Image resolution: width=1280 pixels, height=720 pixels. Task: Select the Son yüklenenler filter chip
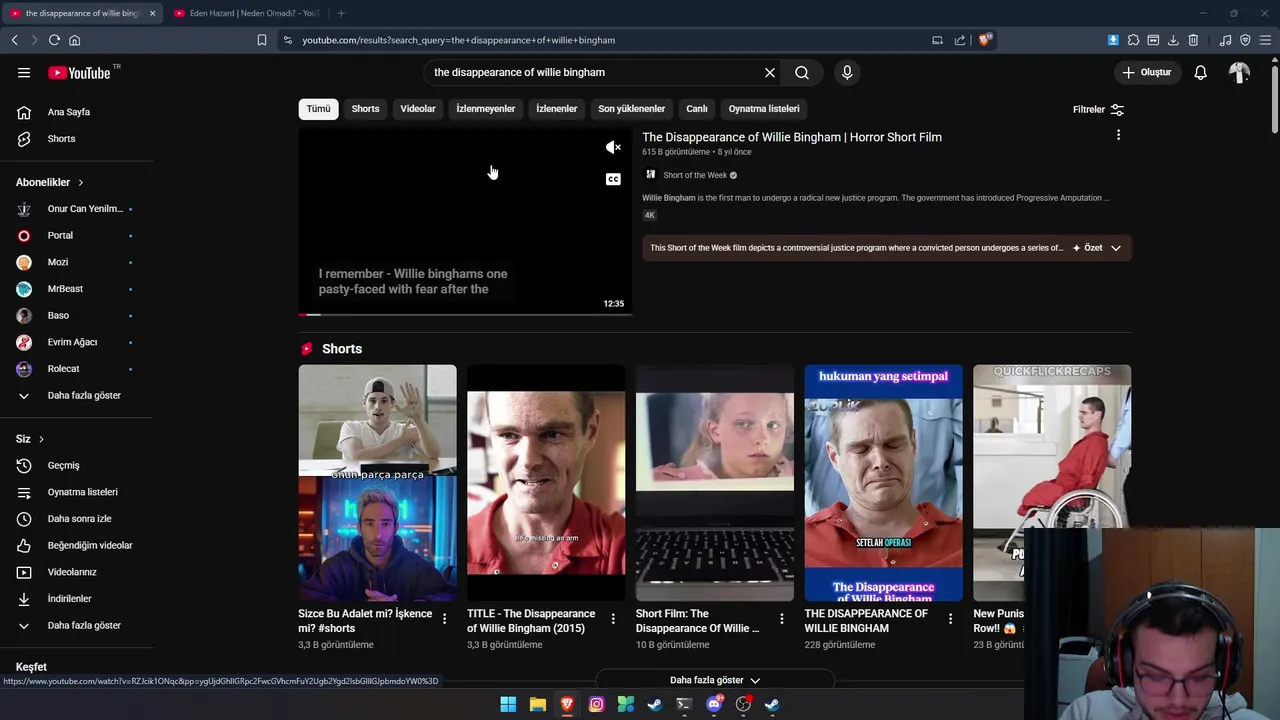(631, 108)
